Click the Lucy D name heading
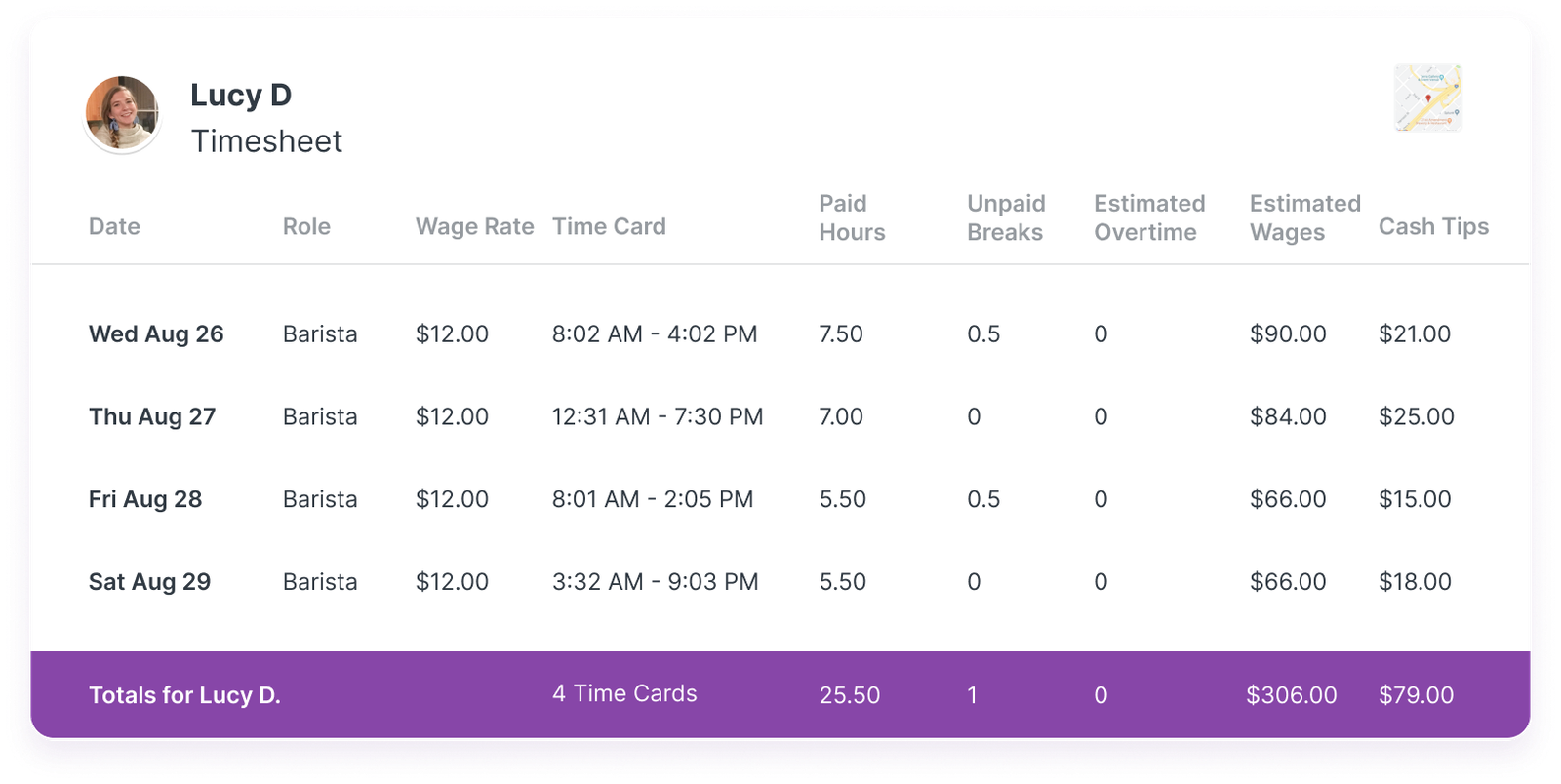Screen dimensions: 1561x784 point(241,95)
